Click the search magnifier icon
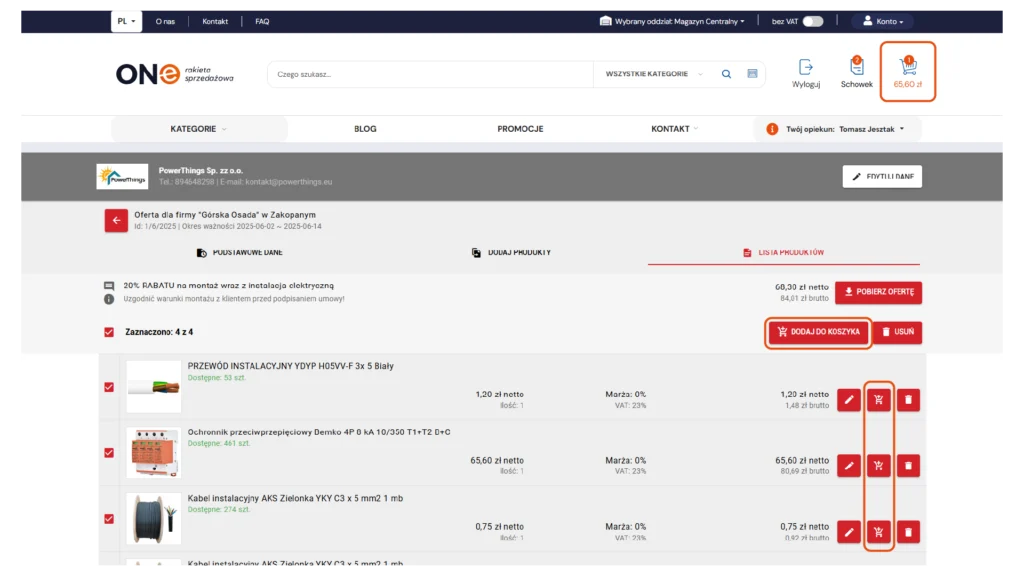 click(727, 74)
